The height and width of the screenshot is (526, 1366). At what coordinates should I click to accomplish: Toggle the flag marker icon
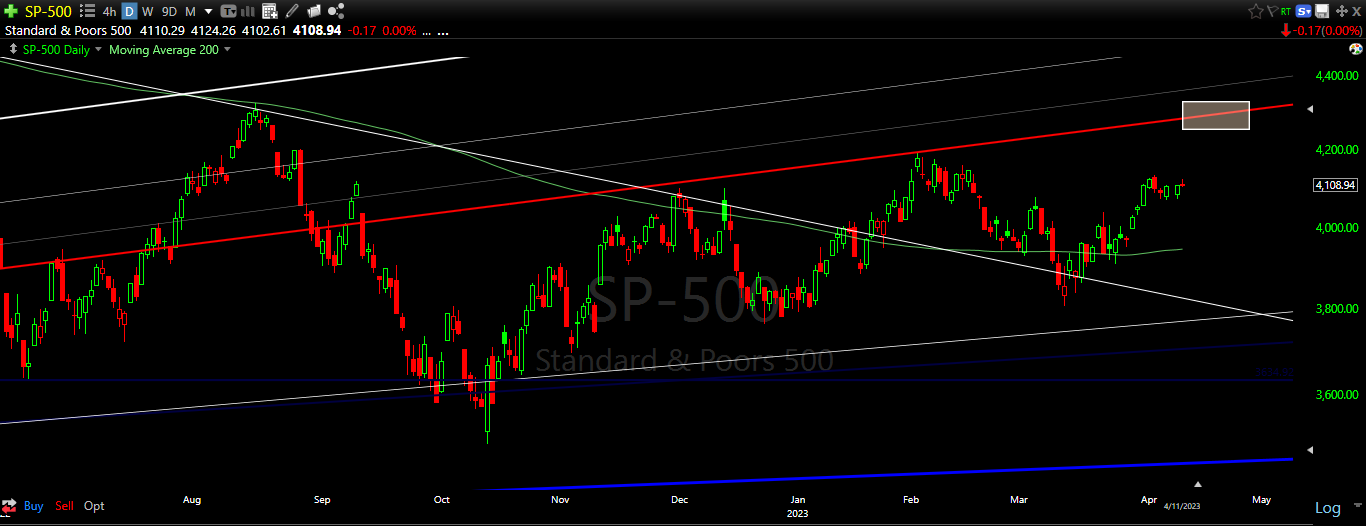[x=1273, y=11]
